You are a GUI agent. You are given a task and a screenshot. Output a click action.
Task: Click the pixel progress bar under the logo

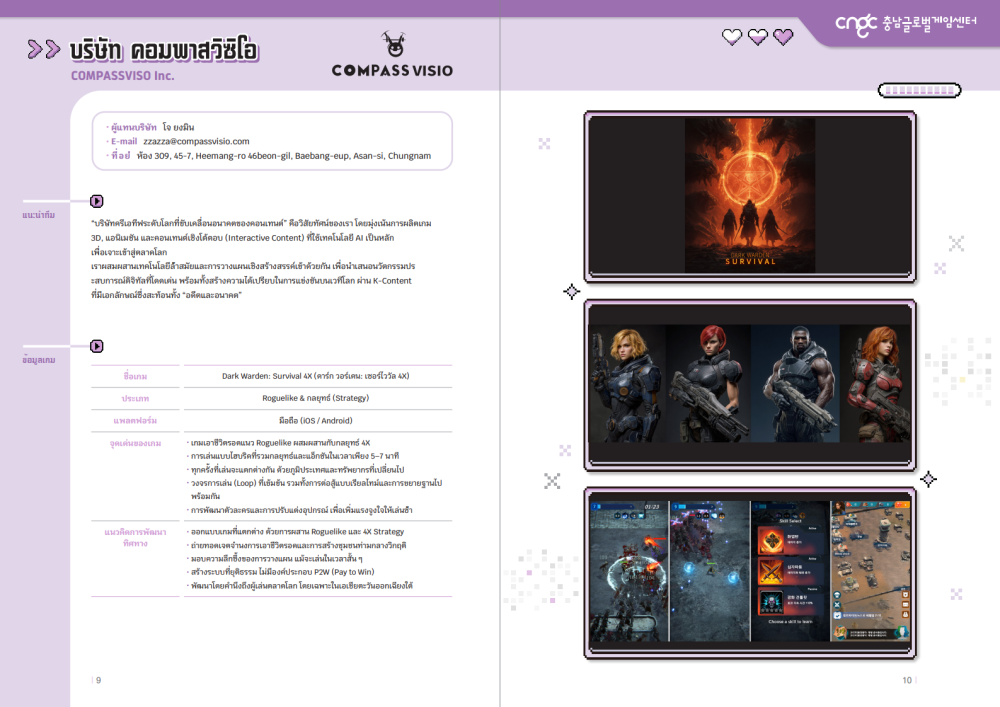pos(919,91)
